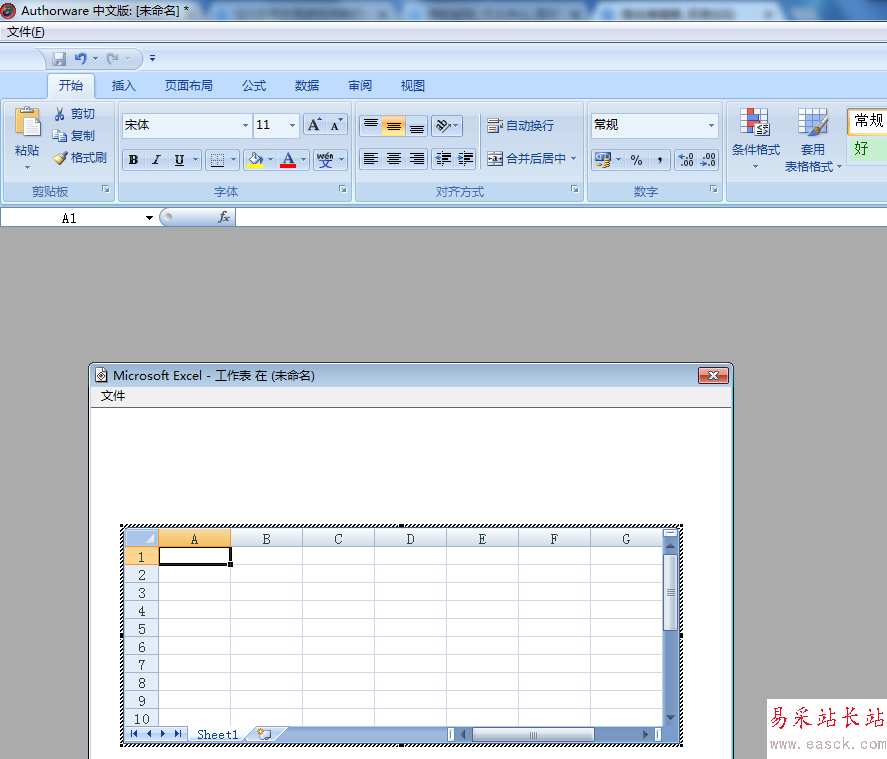This screenshot has height=759, width=887.
Task: Toggle center text horizontally
Action: point(394,159)
